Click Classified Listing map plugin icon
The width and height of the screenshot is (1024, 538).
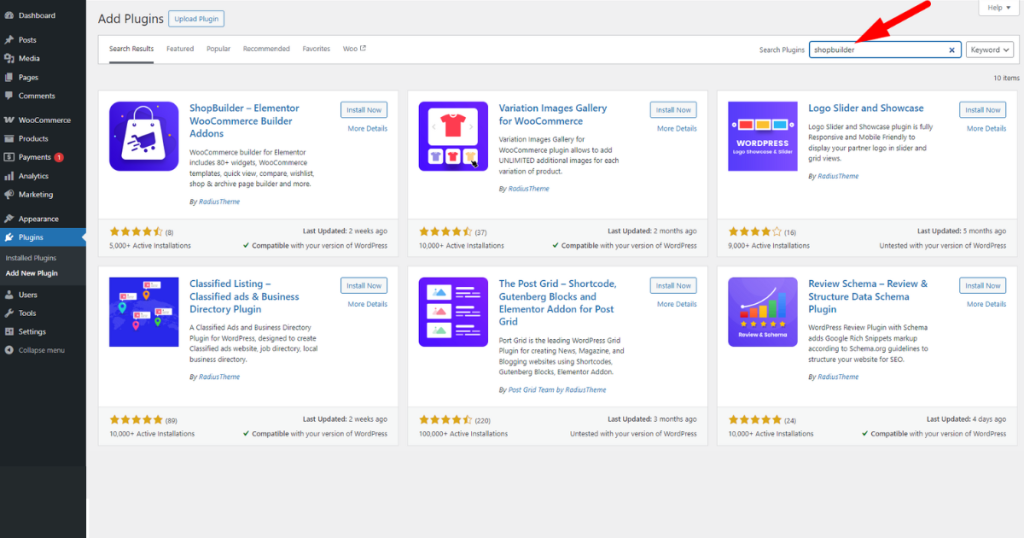(144, 312)
